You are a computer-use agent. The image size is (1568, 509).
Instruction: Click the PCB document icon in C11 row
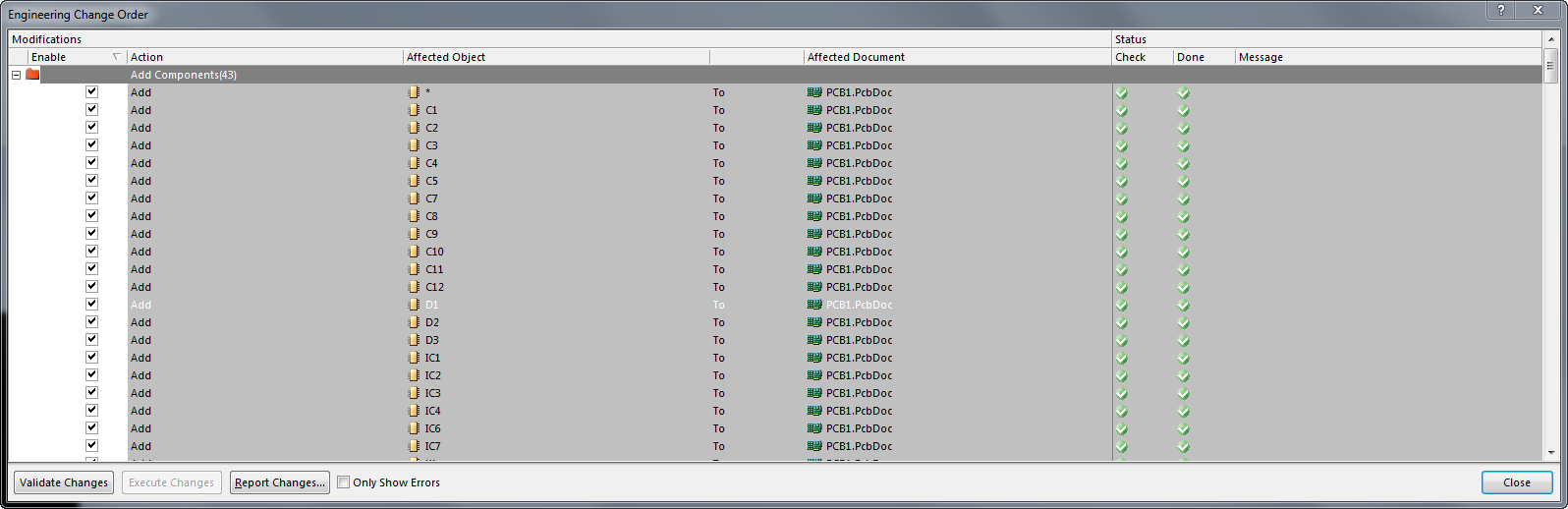pyautogui.click(x=814, y=269)
